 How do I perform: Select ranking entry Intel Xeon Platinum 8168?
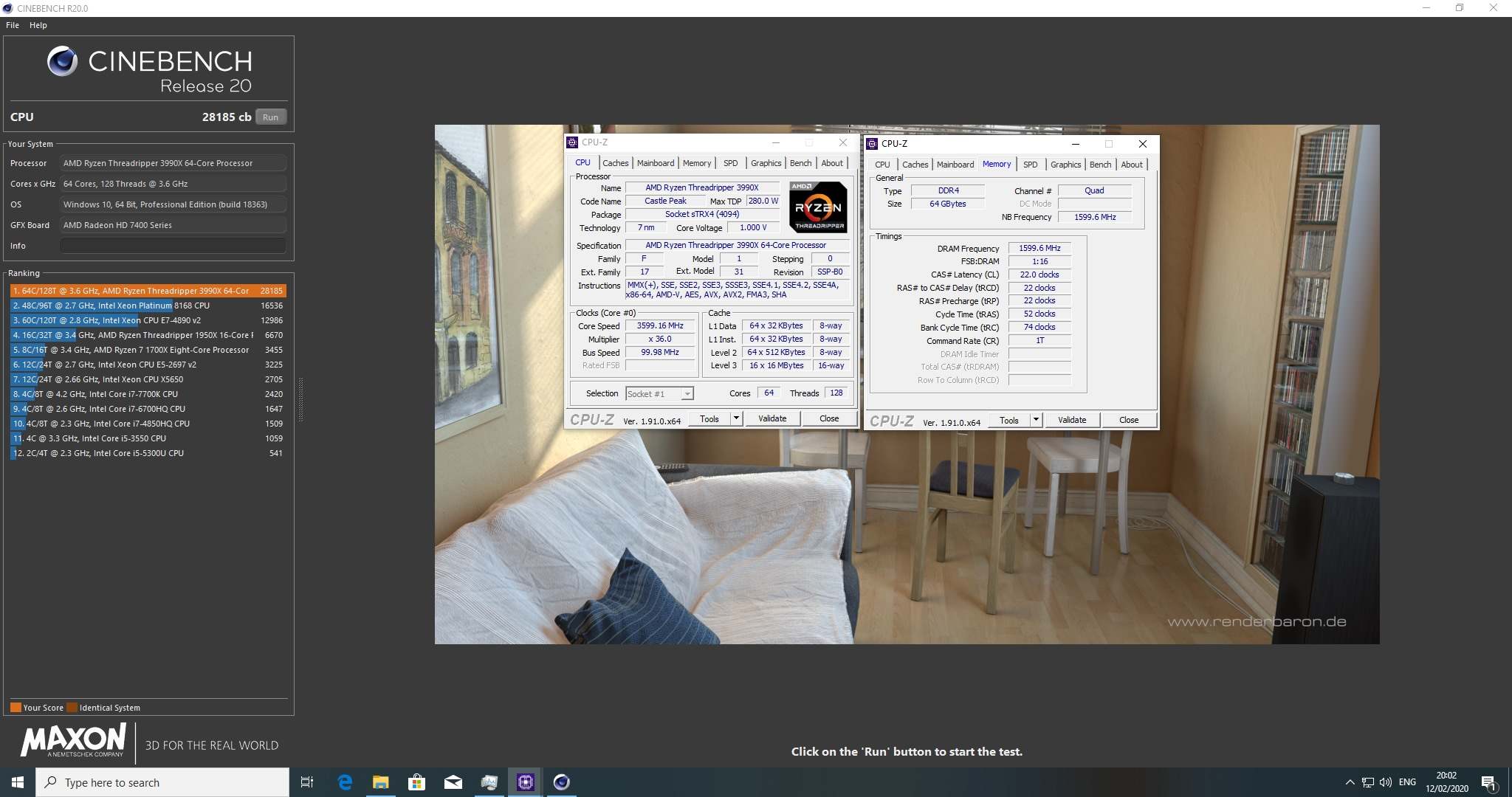(148, 306)
